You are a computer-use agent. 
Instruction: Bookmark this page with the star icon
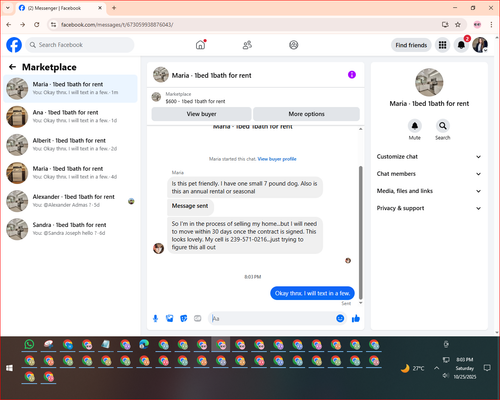[x=458, y=24]
